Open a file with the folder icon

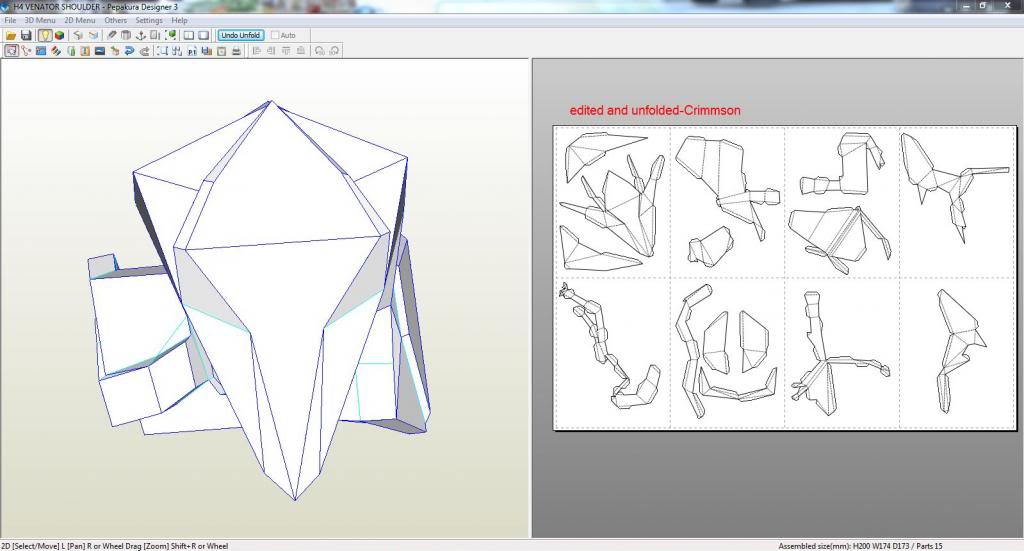pyautogui.click(x=11, y=35)
